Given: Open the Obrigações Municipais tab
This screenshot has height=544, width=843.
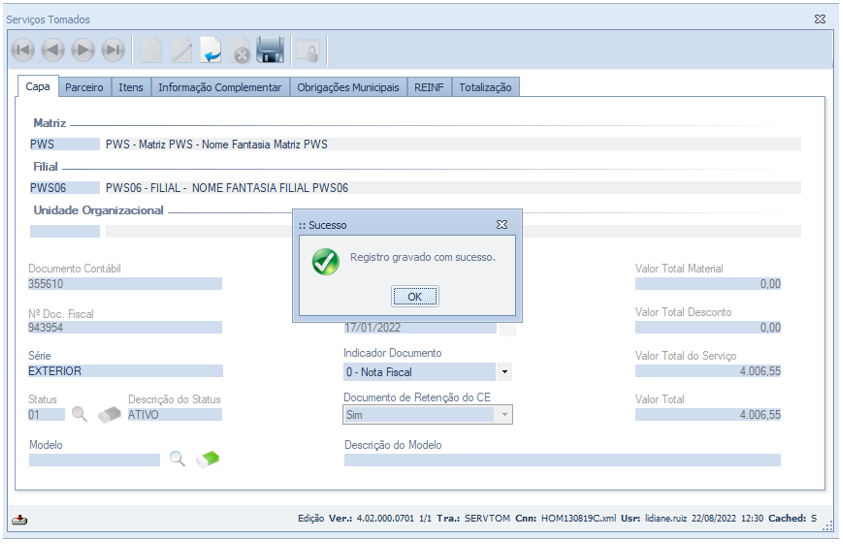Looking at the screenshot, I should [348, 88].
